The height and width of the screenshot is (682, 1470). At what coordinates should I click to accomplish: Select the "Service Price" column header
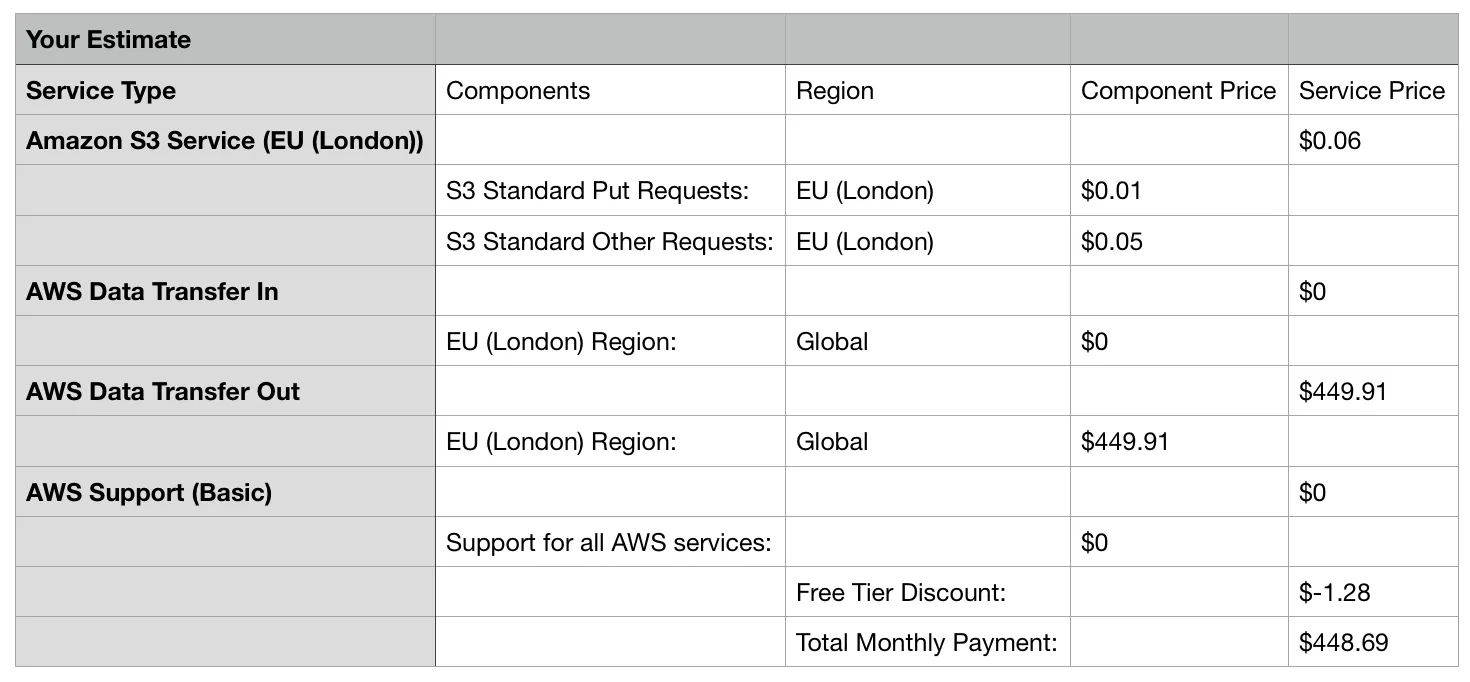(x=1372, y=91)
